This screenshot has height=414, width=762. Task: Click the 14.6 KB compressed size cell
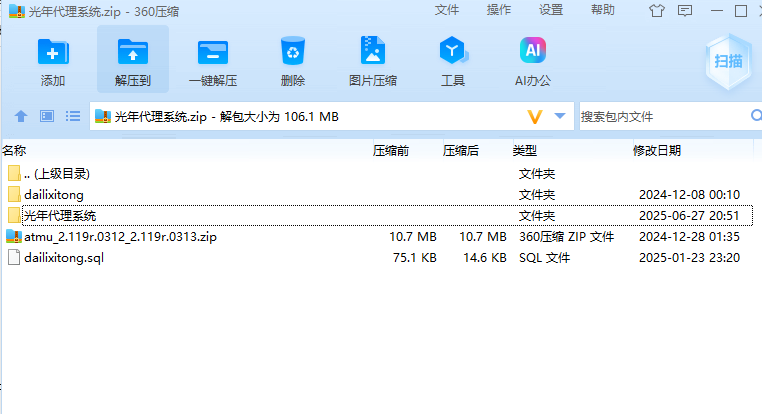(485, 258)
